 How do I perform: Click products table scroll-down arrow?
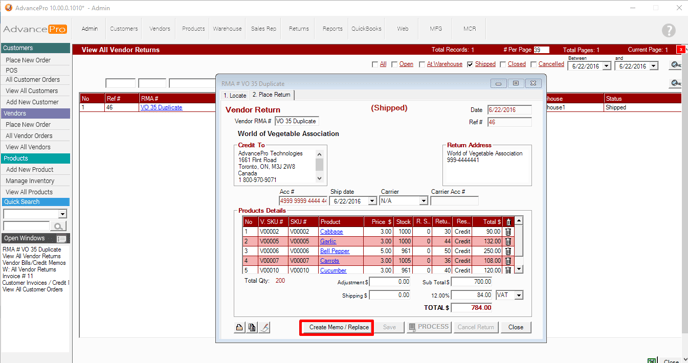pos(519,269)
